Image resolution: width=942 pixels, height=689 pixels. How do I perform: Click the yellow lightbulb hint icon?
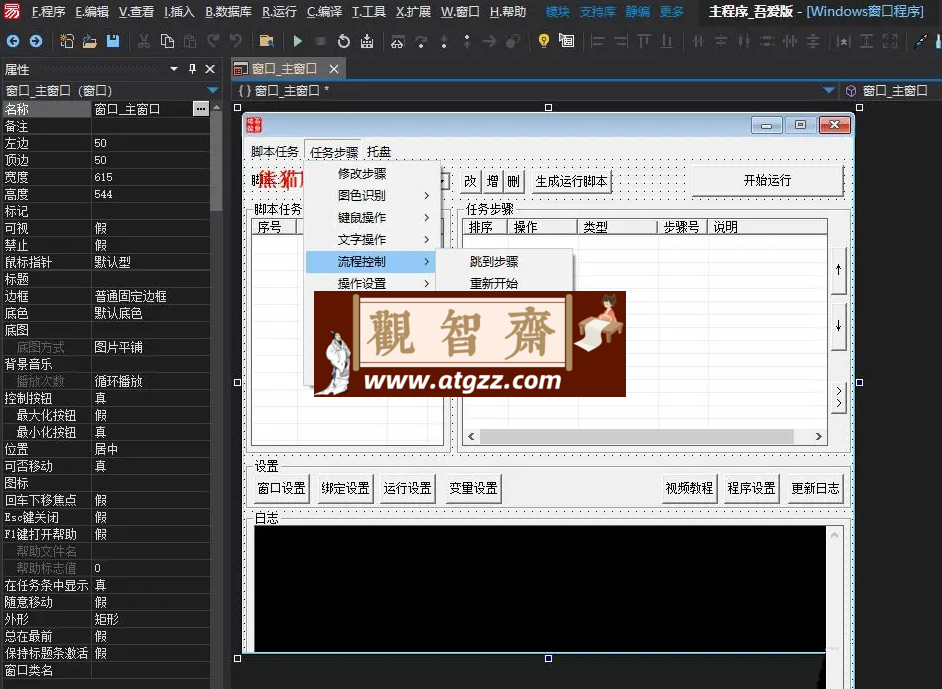tap(544, 41)
